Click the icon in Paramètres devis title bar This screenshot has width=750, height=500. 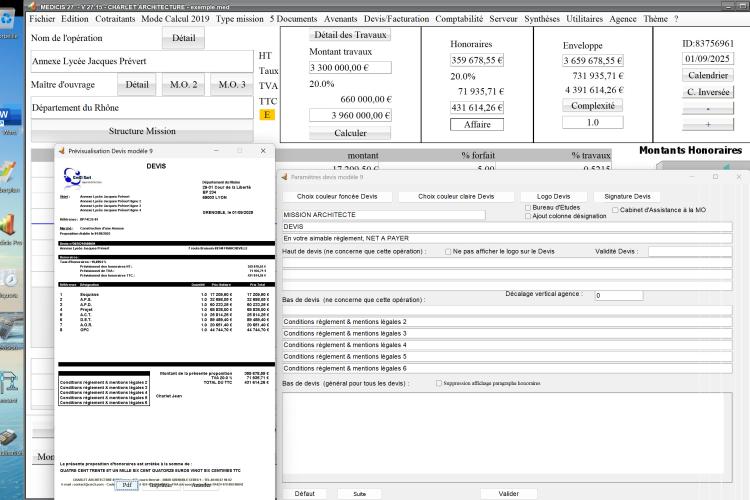coord(285,177)
